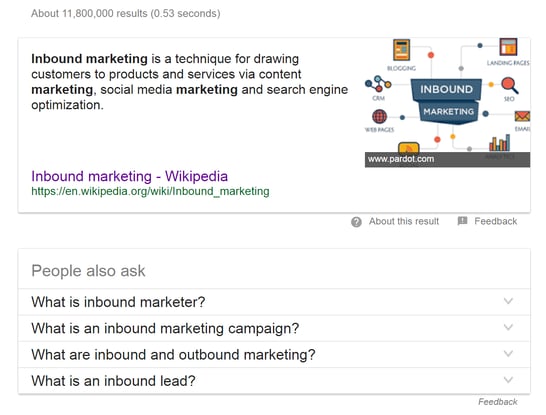
Task: Expand the inbound marketing campaign question chevron
Action: click(508, 327)
